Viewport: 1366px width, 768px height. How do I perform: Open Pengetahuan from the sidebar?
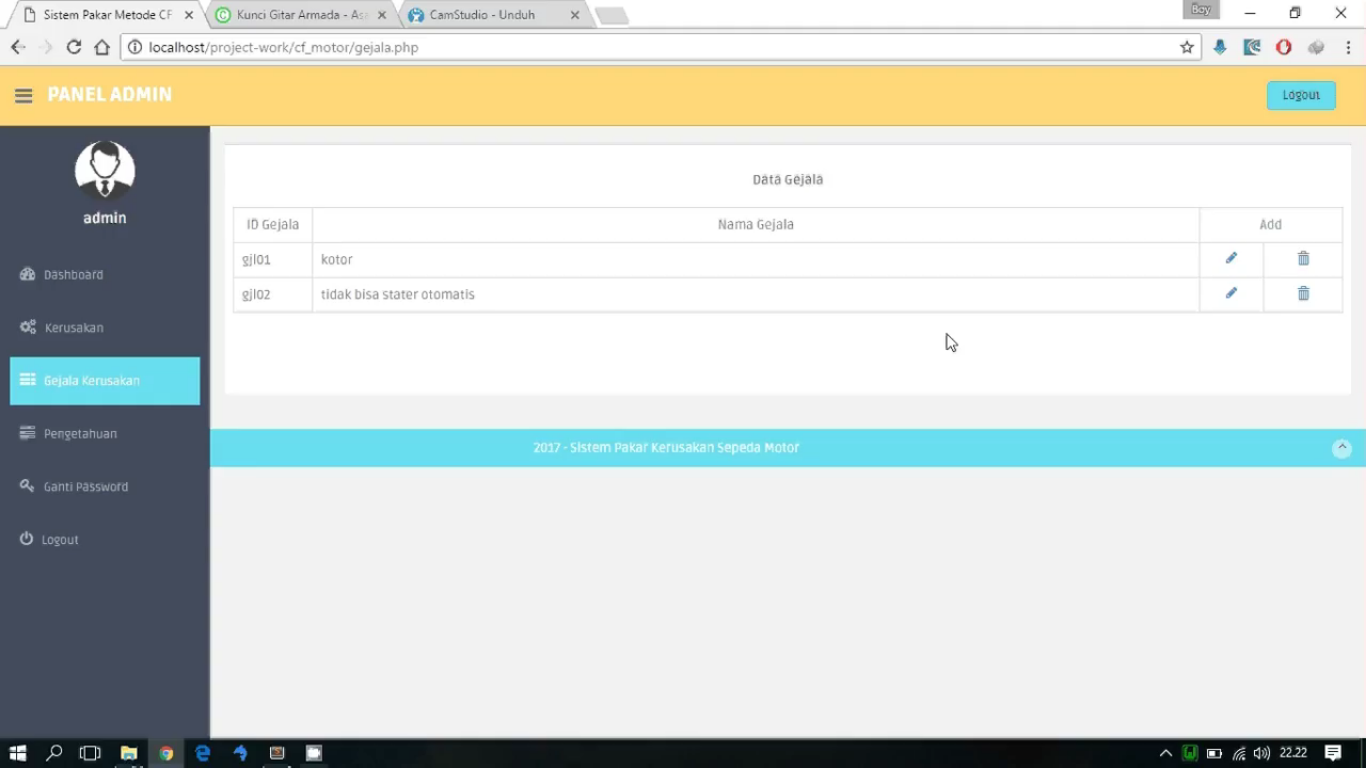pyautogui.click(x=80, y=434)
